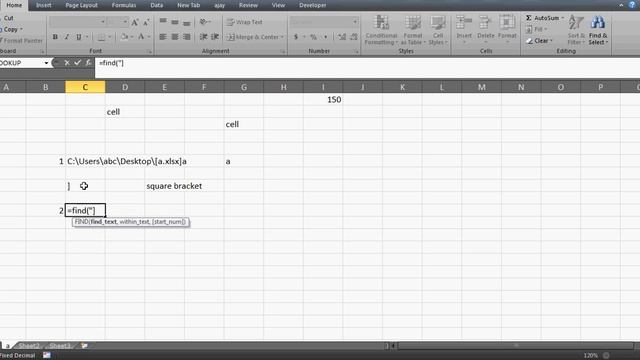Image resolution: width=640 pixels, height=360 pixels.
Task: Switch to the Page Layout tab
Action: (x=82, y=5)
